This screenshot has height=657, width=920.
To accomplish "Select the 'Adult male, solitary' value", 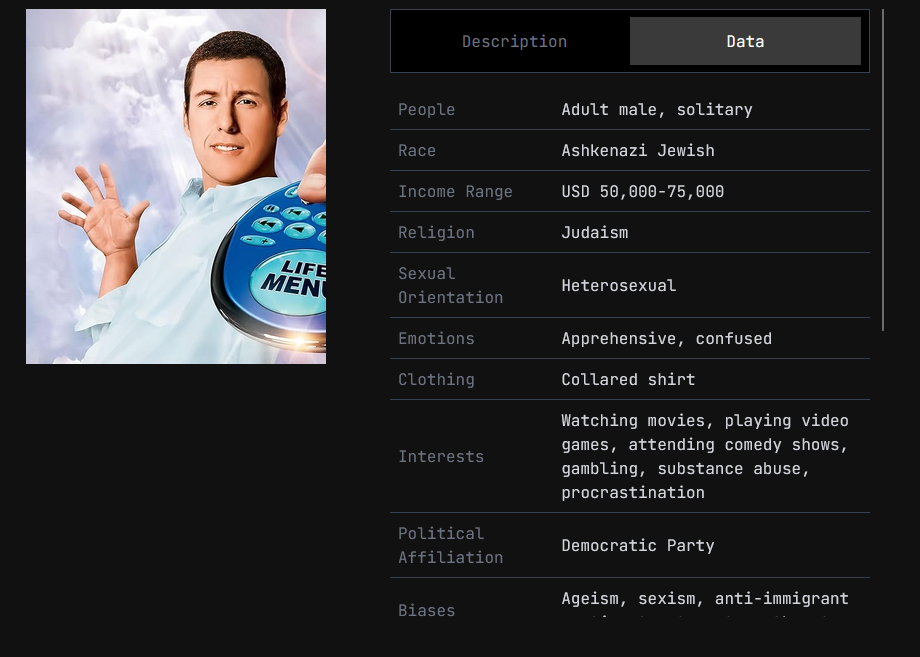I will 657,110.
